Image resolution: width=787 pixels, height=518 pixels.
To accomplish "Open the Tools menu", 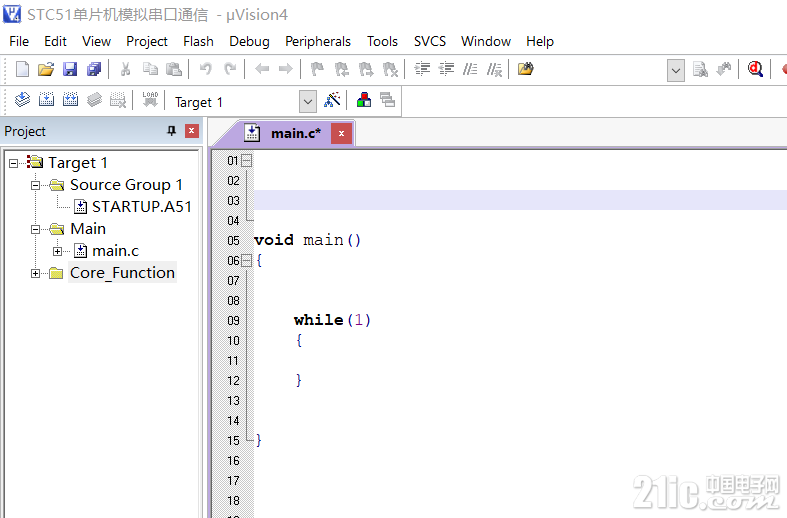I will (x=382, y=41).
